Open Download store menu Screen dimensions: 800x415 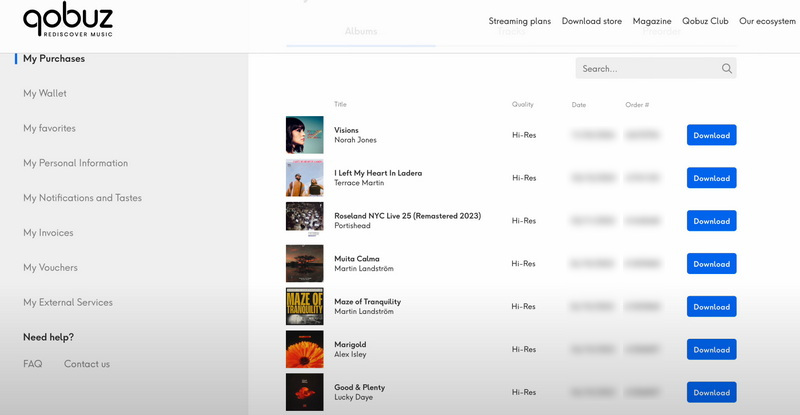click(x=591, y=21)
